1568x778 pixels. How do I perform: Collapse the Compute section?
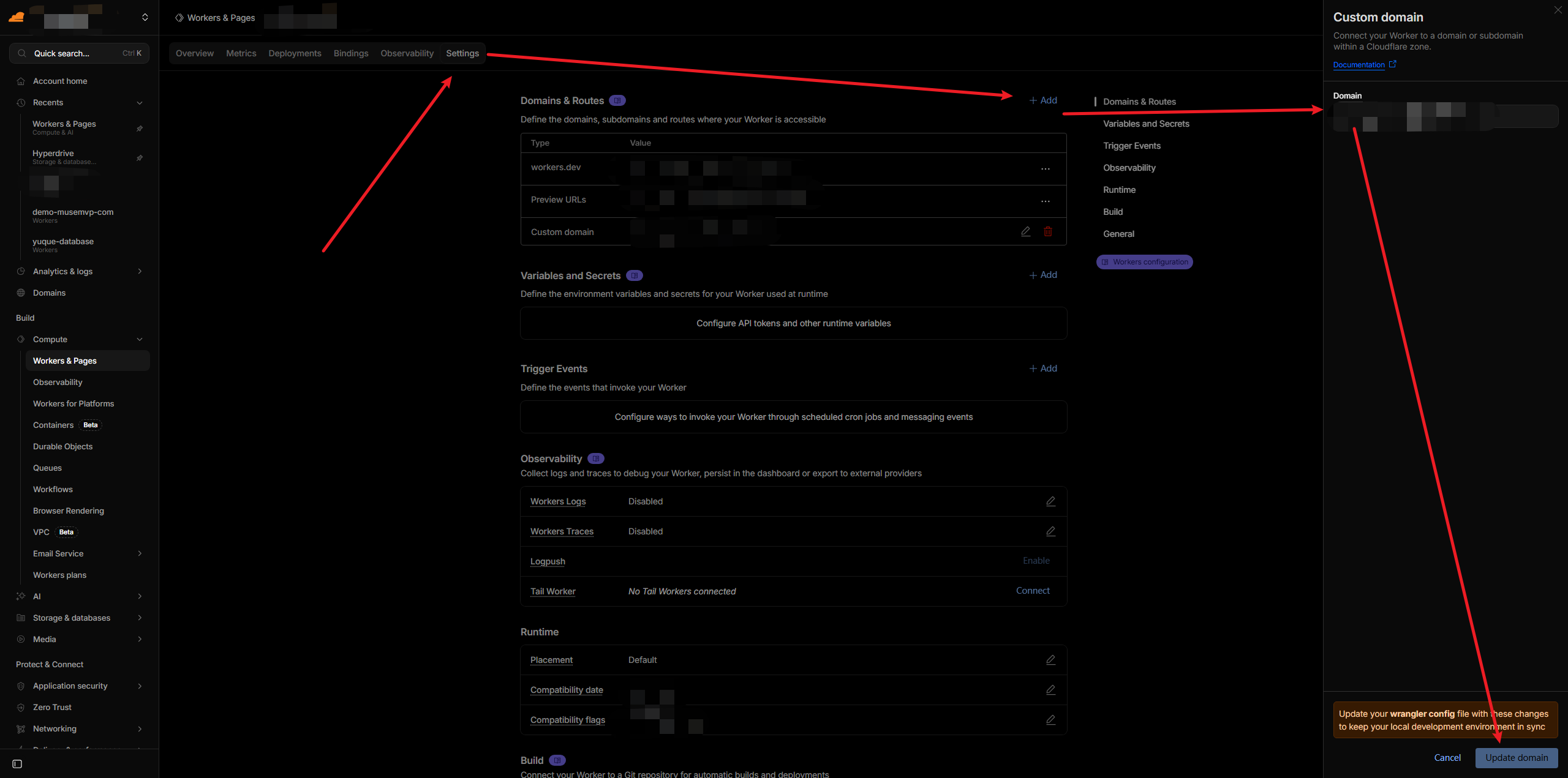pos(140,339)
